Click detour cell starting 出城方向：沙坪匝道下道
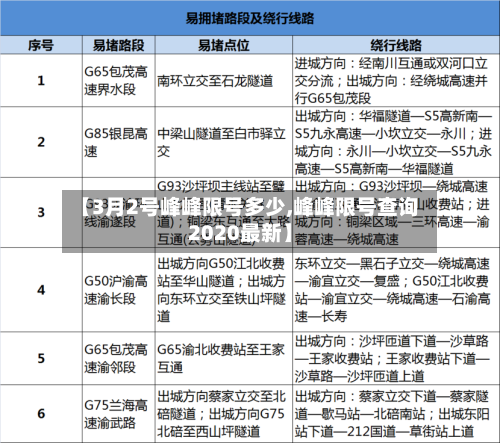This screenshot has height=443, width=500. pyautogui.click(x=396, y=358)
